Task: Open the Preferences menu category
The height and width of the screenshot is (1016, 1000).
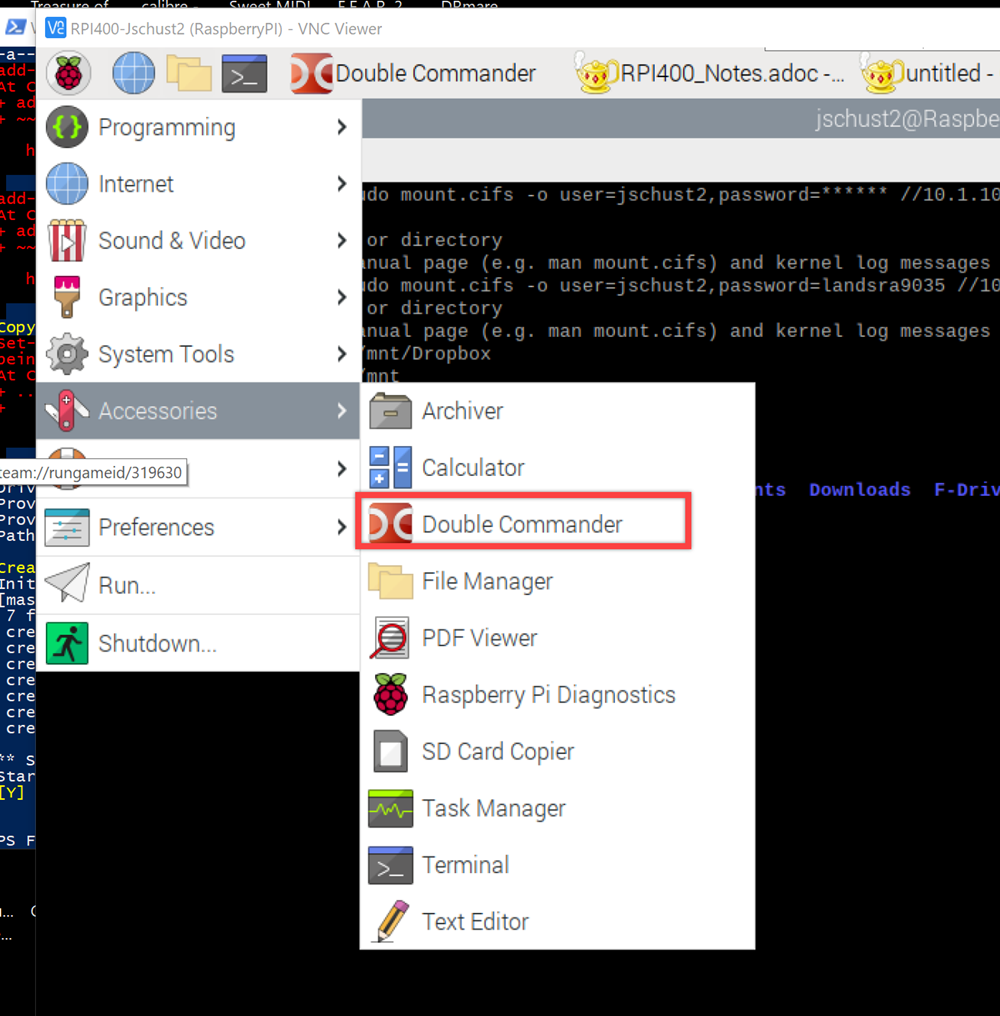Action: [x=198, y=527]
